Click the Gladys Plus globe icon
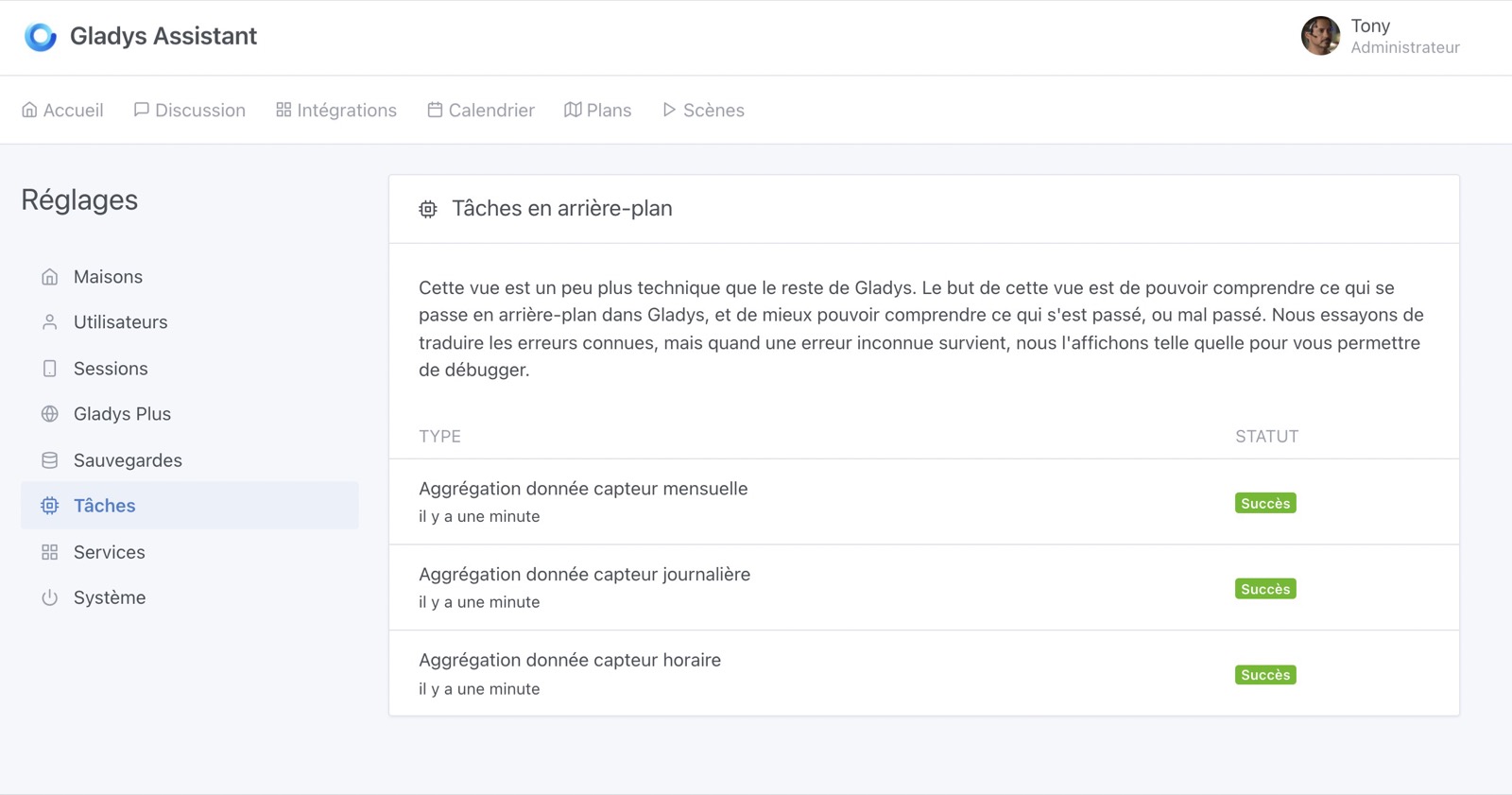The image size is (1512, 795). (x=50, y=414)
